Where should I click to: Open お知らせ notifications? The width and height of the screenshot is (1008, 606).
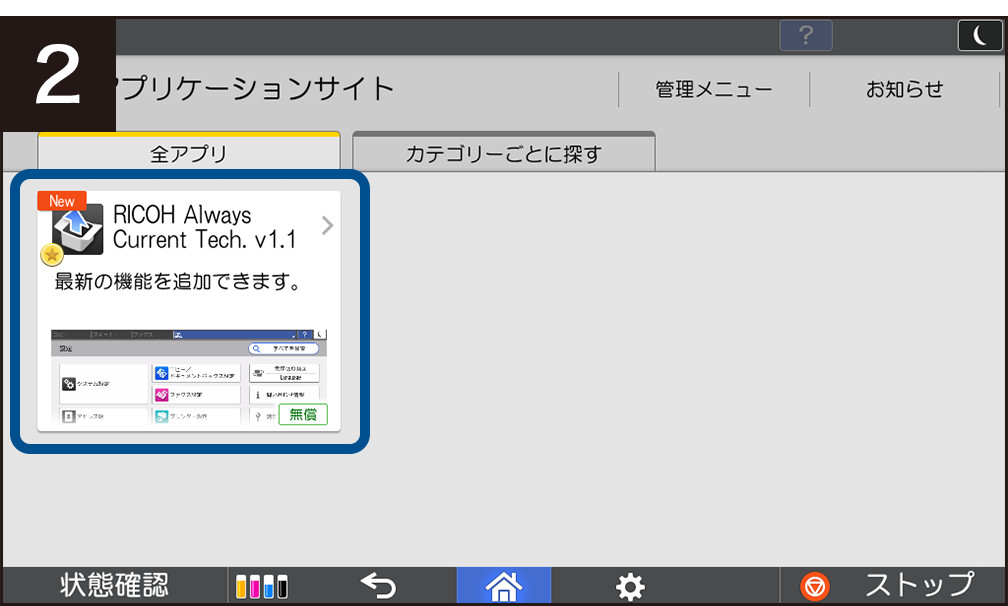click(904, 89)
